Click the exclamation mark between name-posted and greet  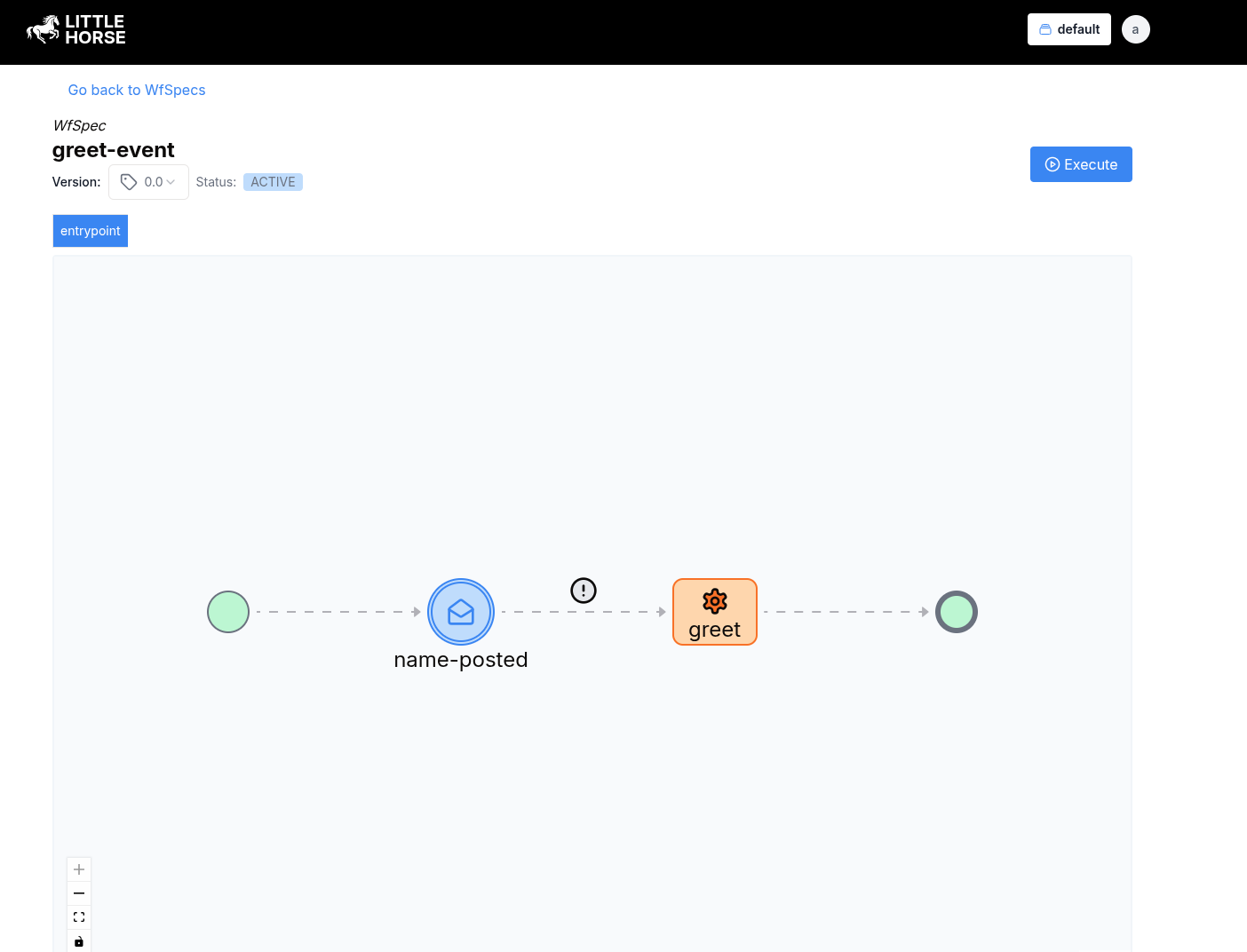coord(583,590)
